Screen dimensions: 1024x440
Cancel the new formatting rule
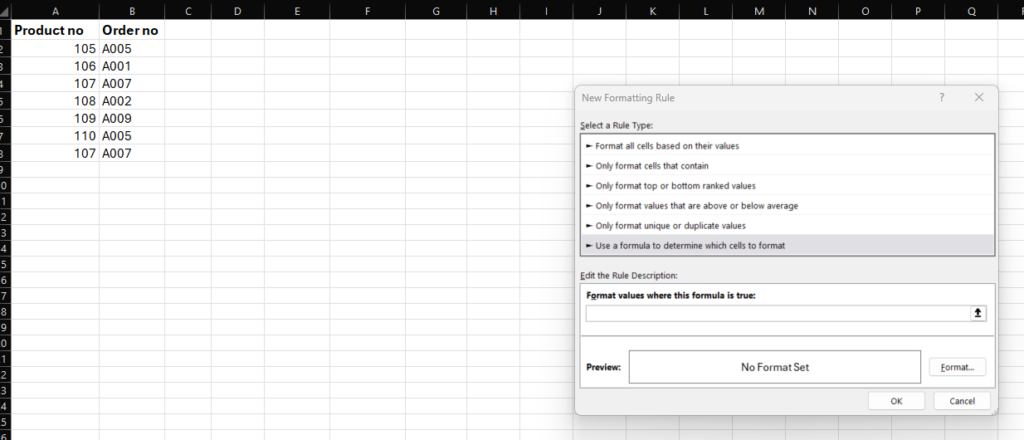pos(962,401)
